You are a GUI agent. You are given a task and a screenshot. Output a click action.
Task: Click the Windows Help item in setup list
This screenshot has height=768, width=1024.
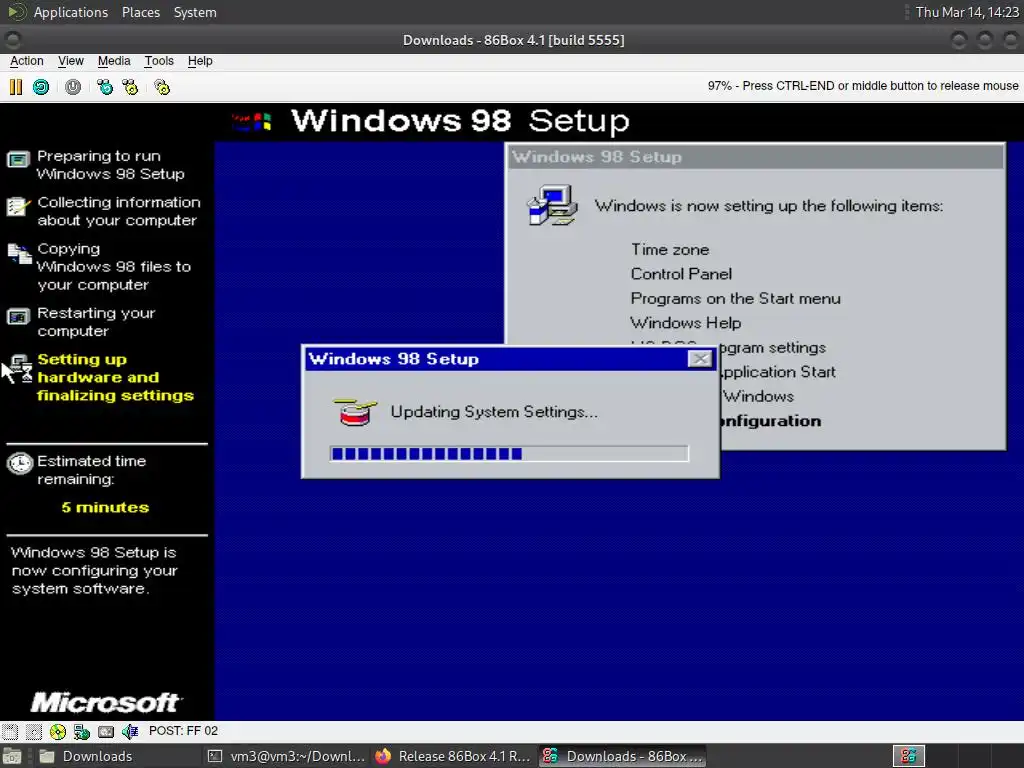tap(686, 323)
